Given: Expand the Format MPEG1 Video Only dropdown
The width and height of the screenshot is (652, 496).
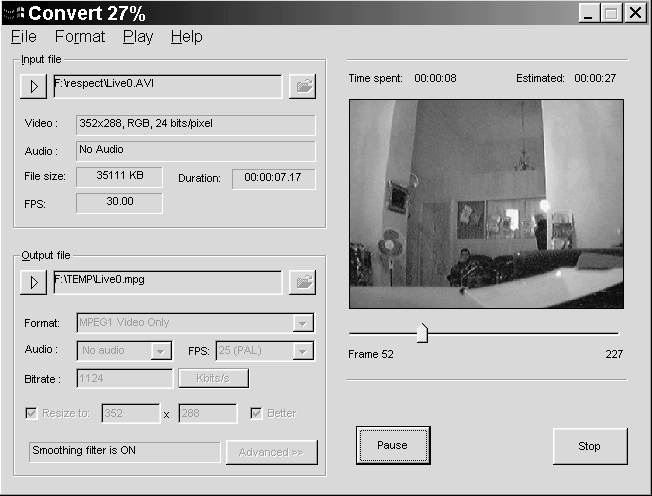Looking at the screenshot, I should point(303,323).
